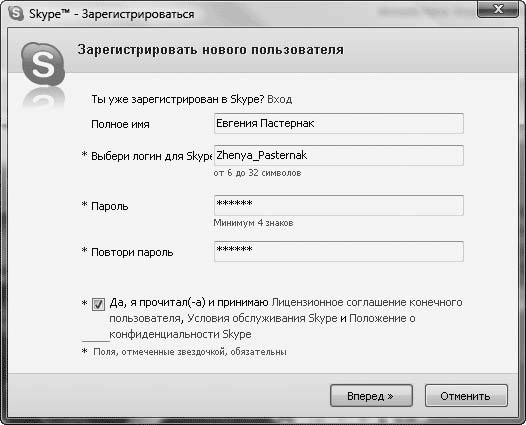Focus the Skype login field with Zhenya_Pasternak

(x=339, y=155)
